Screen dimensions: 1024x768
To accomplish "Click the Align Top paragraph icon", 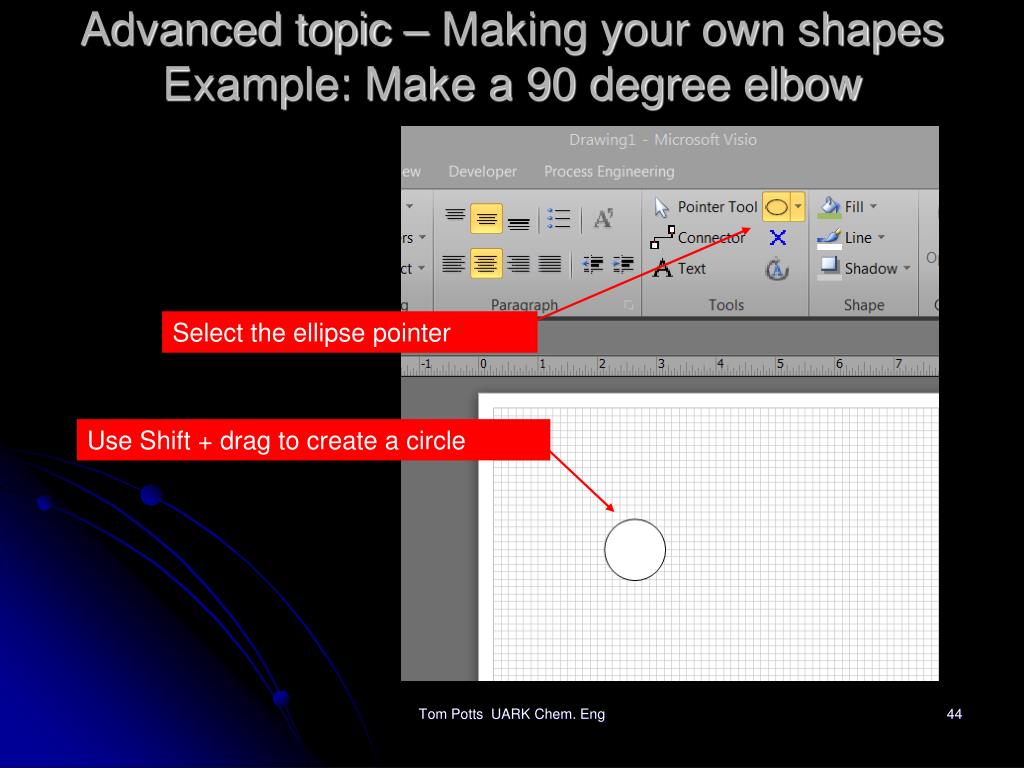I will [455, 215].
